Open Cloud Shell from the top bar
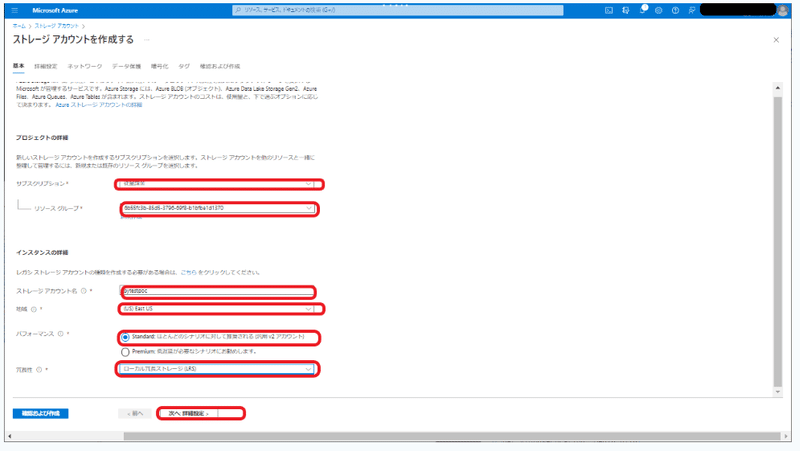The image size is (800, 451). 609,10
